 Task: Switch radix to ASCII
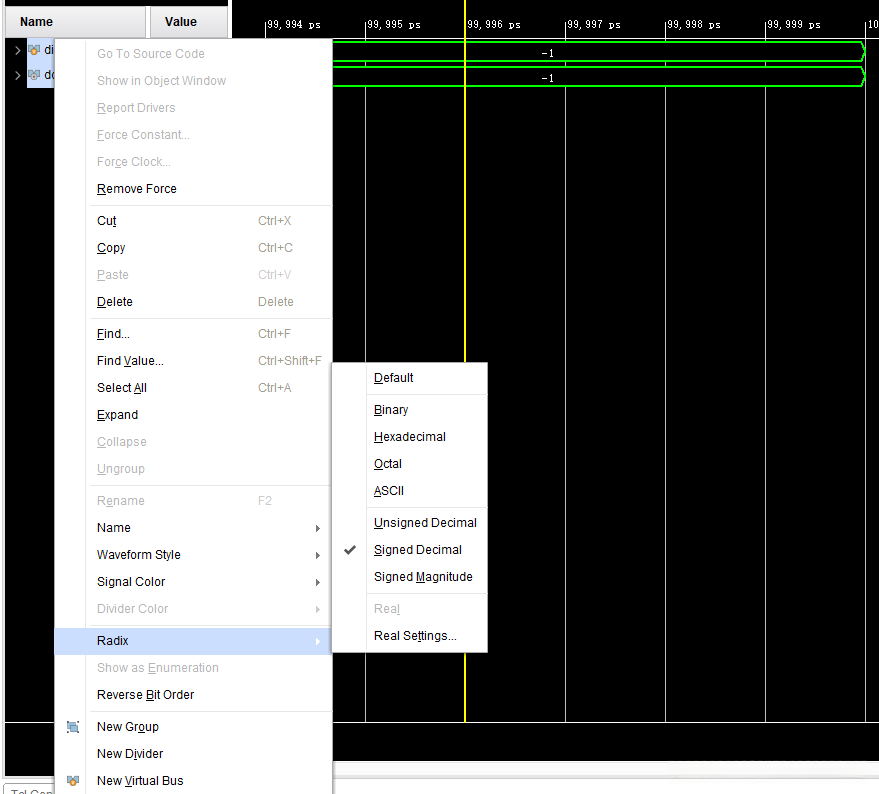tap(410, 491)
